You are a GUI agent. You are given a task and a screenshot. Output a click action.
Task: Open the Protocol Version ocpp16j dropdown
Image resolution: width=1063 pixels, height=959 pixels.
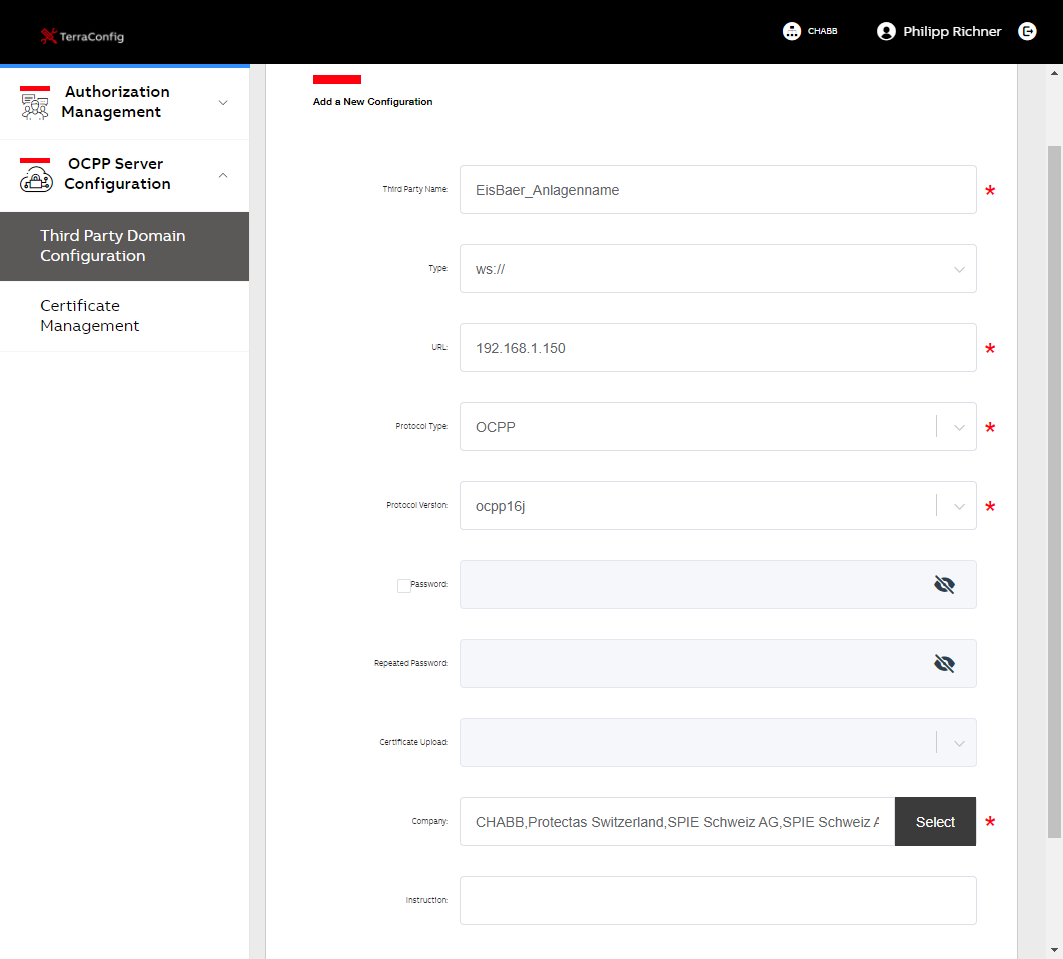[x=718, y=506]
